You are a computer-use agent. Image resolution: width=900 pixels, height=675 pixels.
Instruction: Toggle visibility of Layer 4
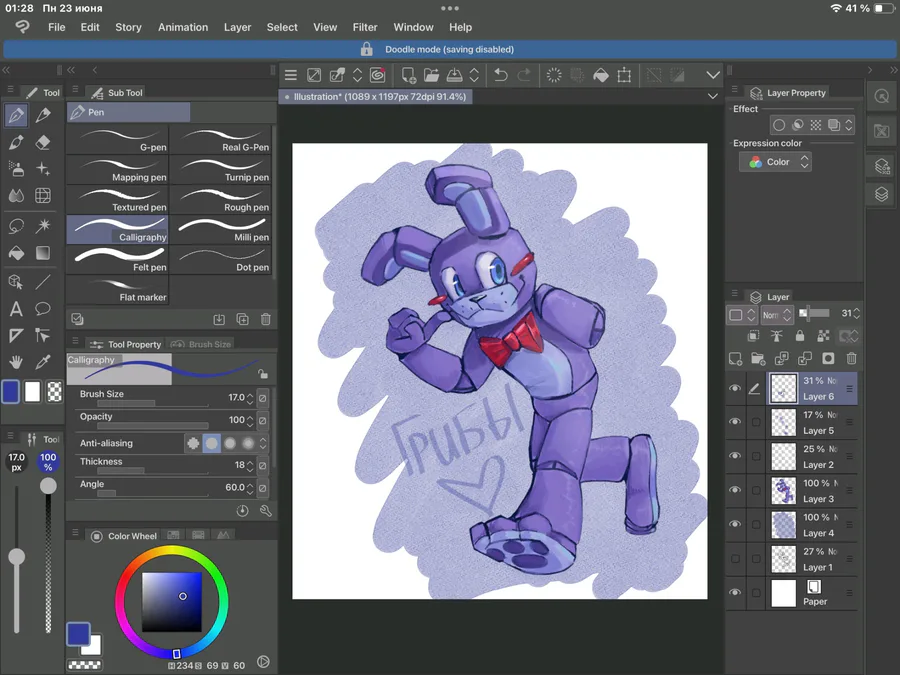click(x=735, y=524)
